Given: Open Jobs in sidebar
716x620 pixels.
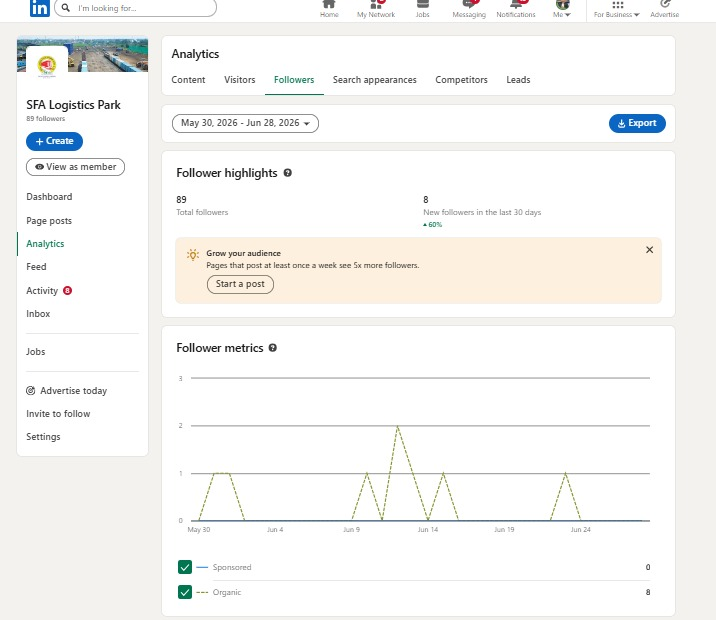Looking at the screenshot, I should click(x=36, y=352).
